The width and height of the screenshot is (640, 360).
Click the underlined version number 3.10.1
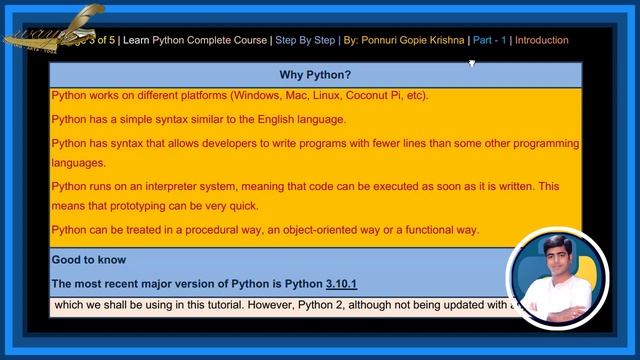341,284
